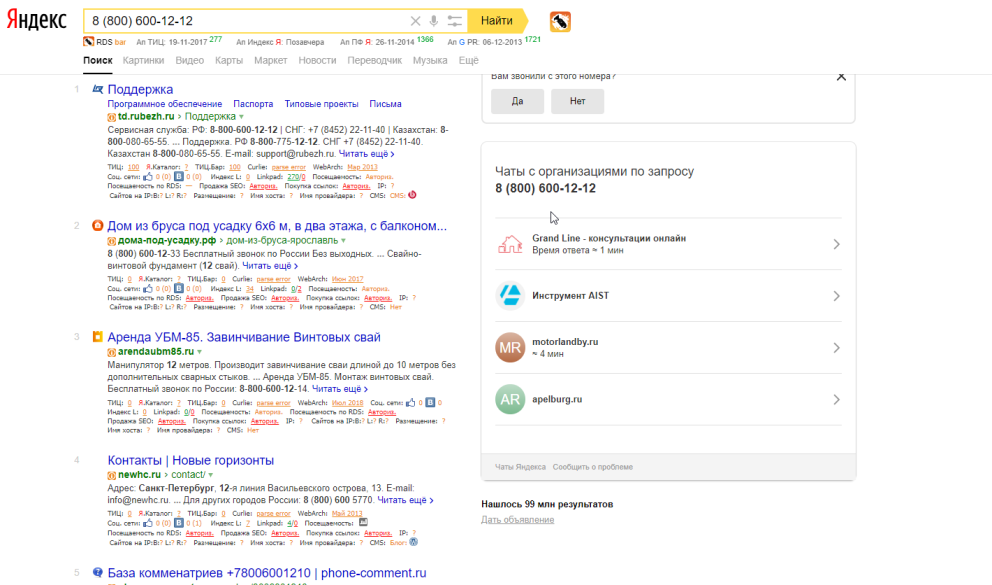This screenshot has width=992, height=585.
Task: Close the 'Вам звонили' card
Action: point(841,77)
